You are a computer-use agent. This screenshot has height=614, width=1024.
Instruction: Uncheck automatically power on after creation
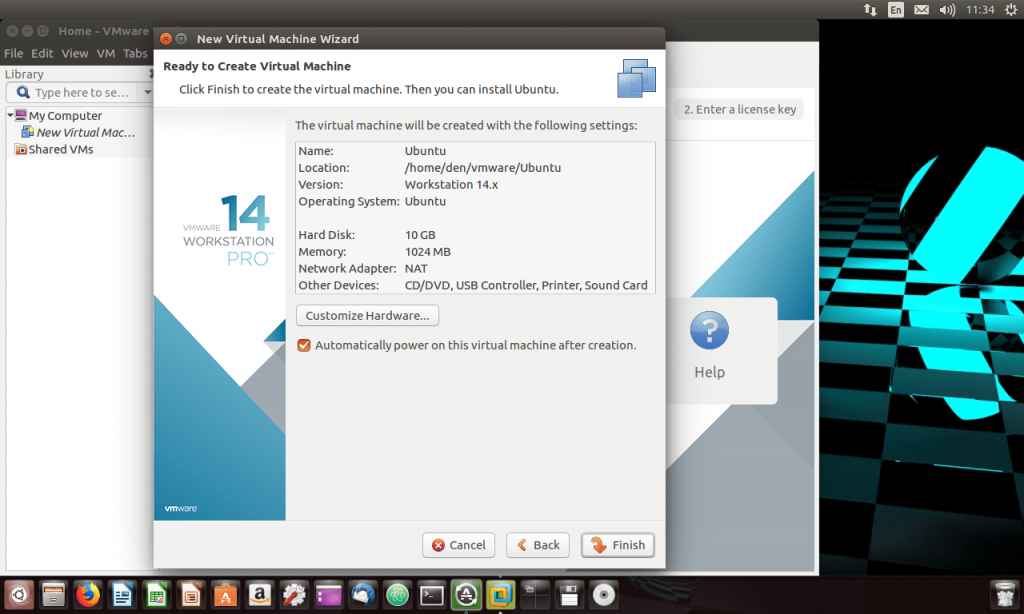point(304,345)
